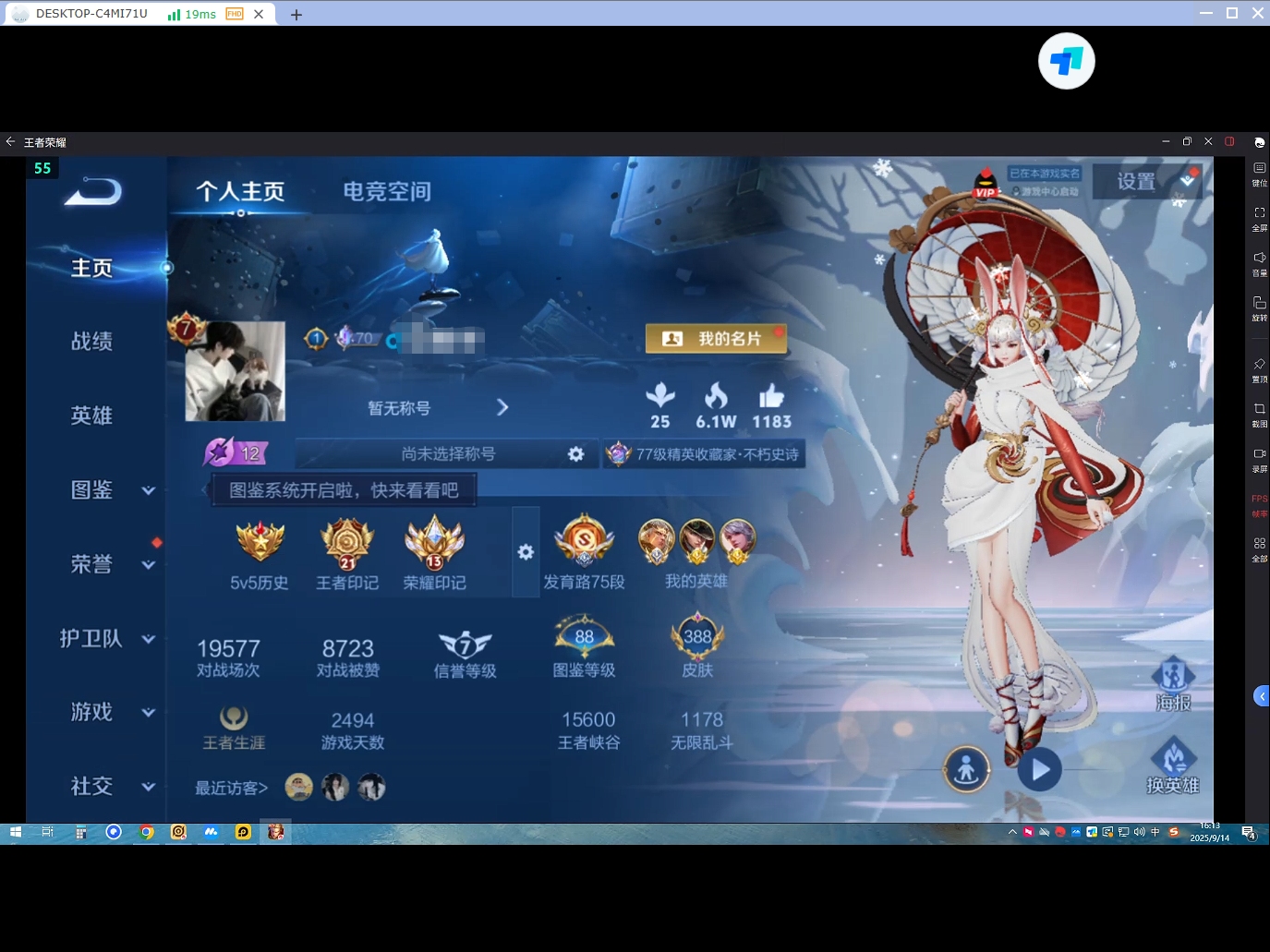Toggle 置顶 pin window on top
The height and width of the screenshot is (952, 1270).
point(1259,370)
